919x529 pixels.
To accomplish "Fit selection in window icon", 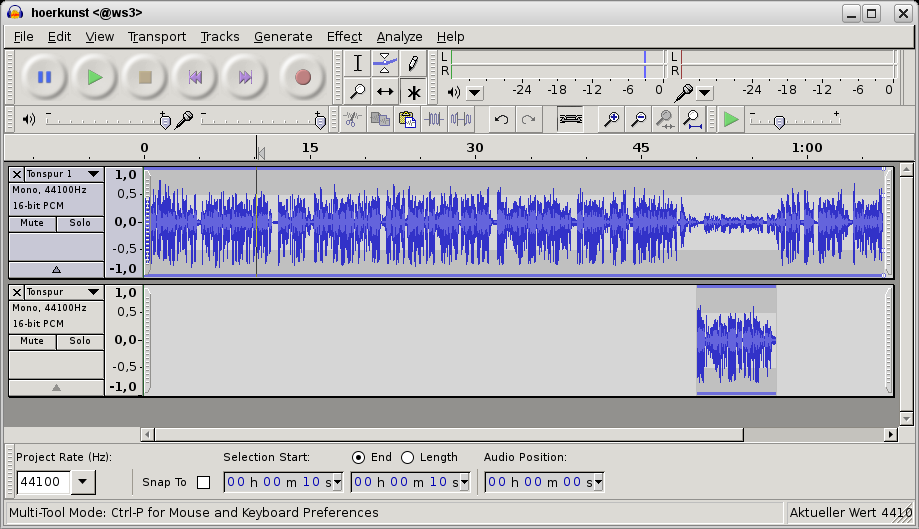I will tap(665, 120).
